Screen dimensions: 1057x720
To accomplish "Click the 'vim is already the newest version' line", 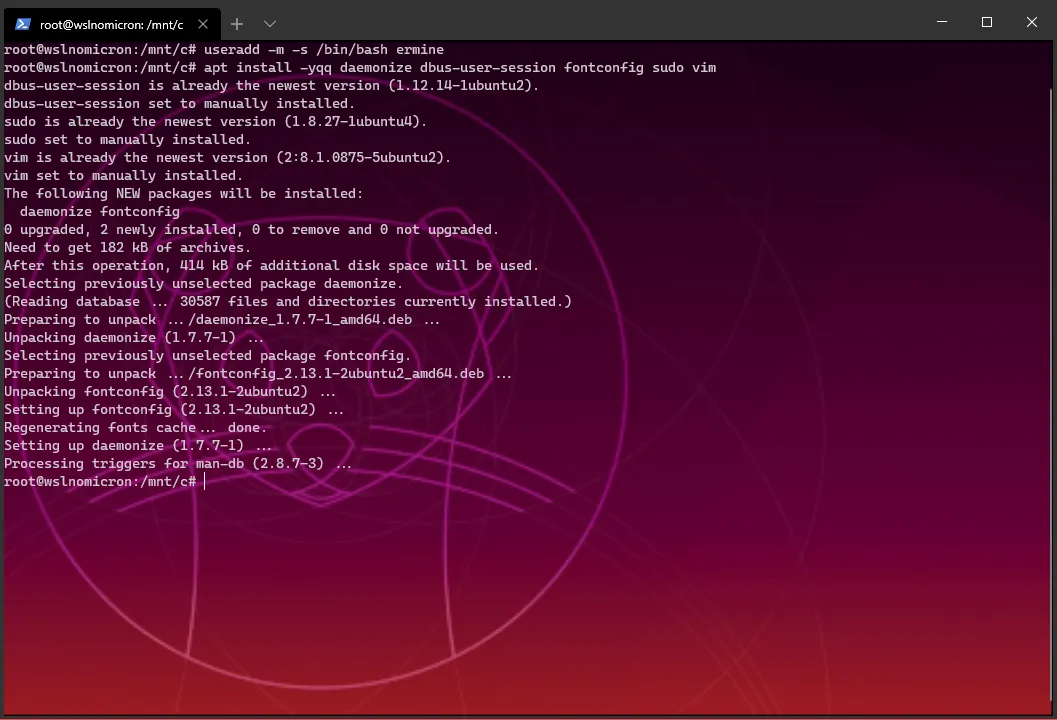I will [228, 157].
